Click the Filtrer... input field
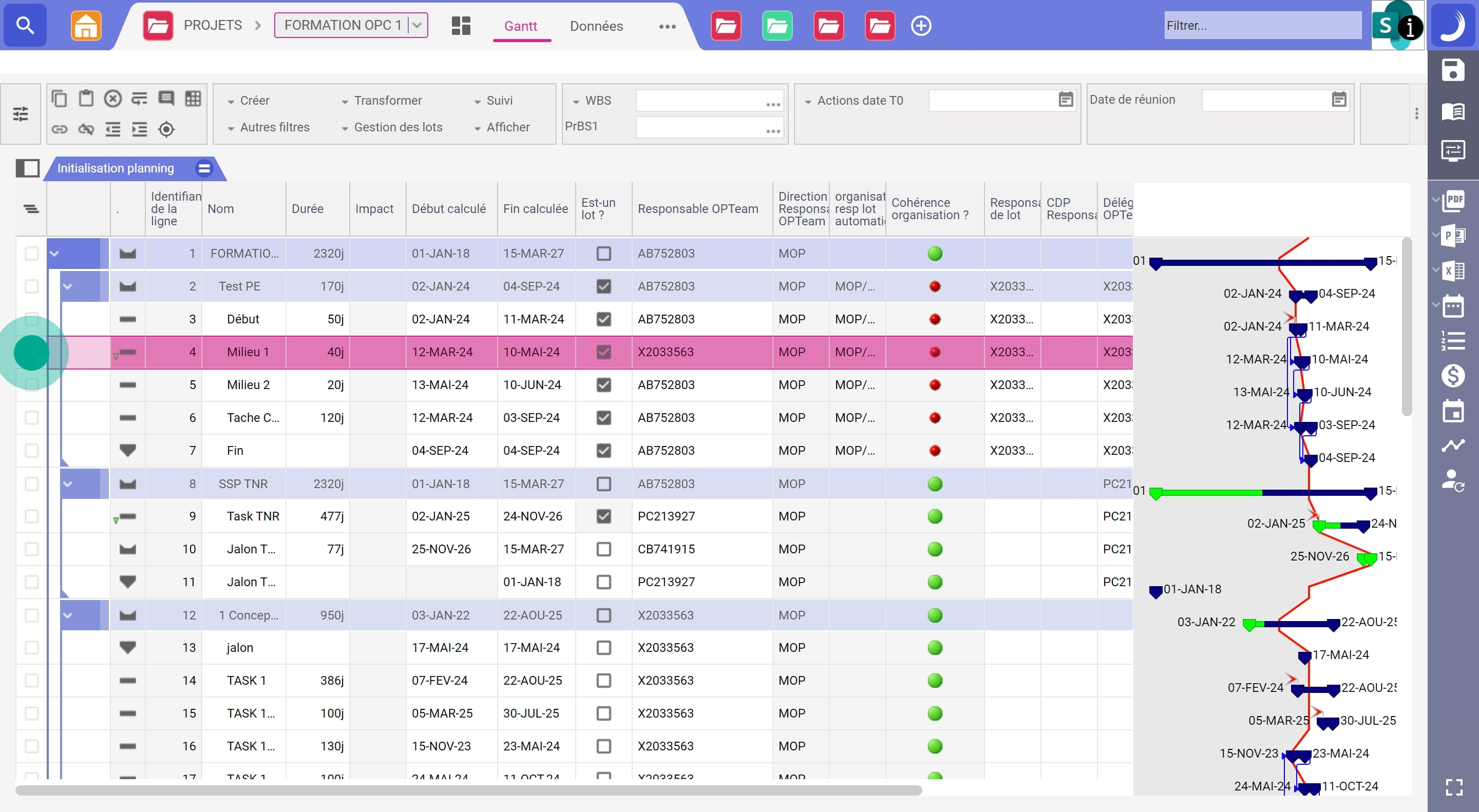 (1262, 25)
